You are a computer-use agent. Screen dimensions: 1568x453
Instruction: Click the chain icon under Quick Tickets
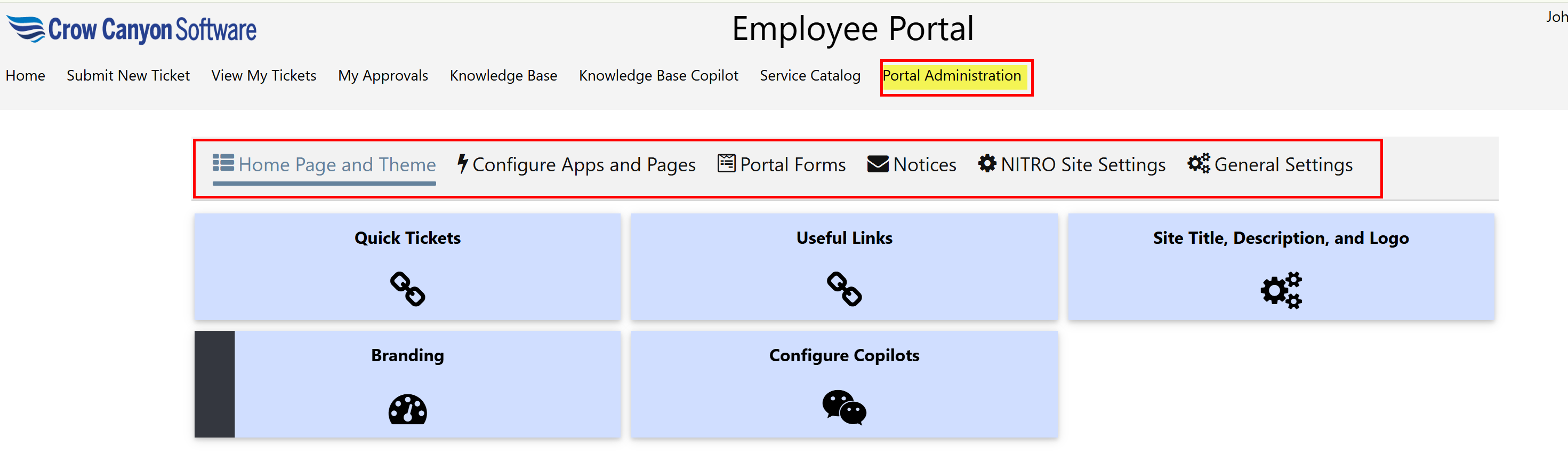point(407,289)
